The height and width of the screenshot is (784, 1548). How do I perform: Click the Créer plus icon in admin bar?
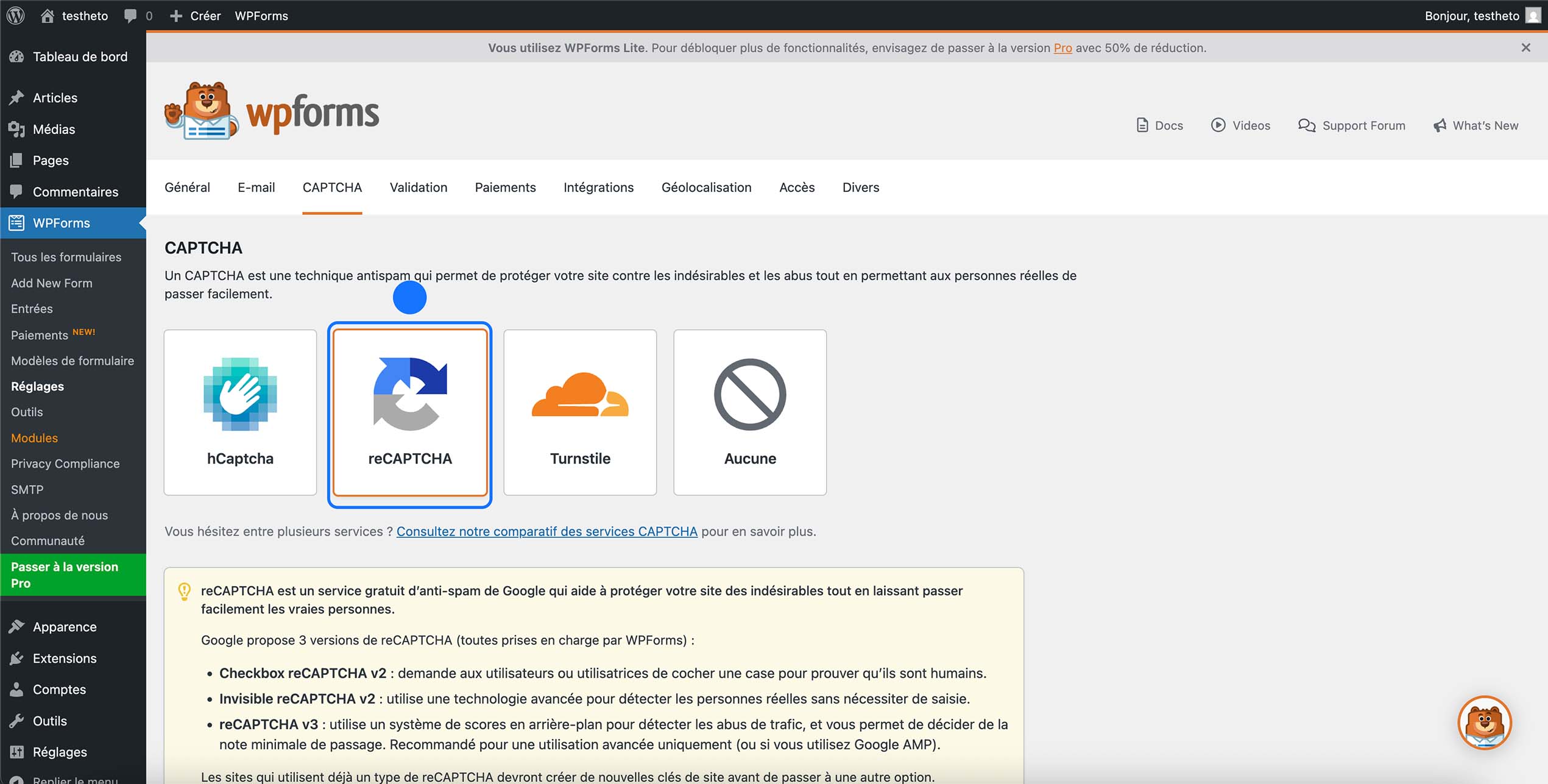coord(175,15)
